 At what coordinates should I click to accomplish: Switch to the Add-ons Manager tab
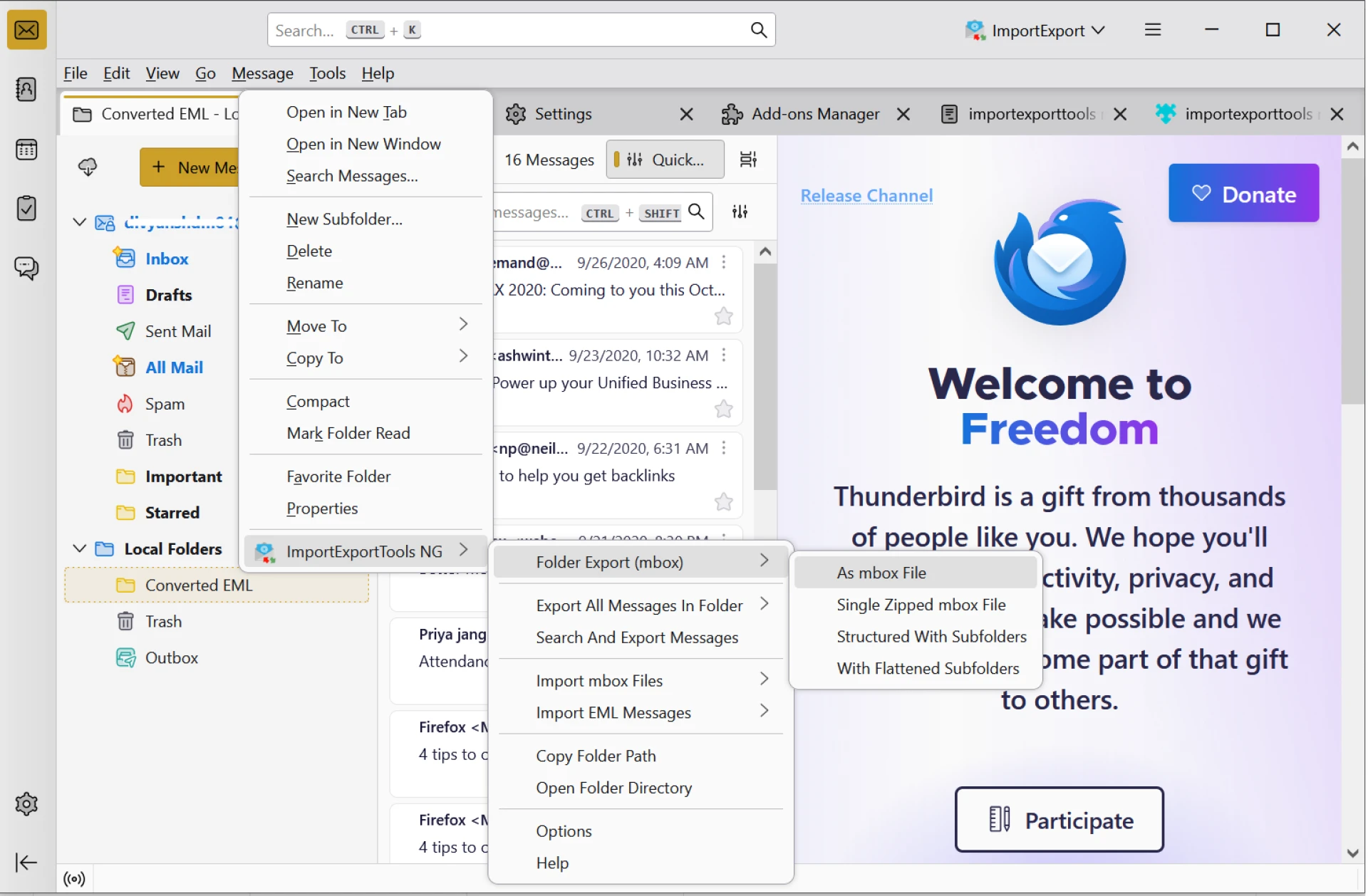pos(815,114)
